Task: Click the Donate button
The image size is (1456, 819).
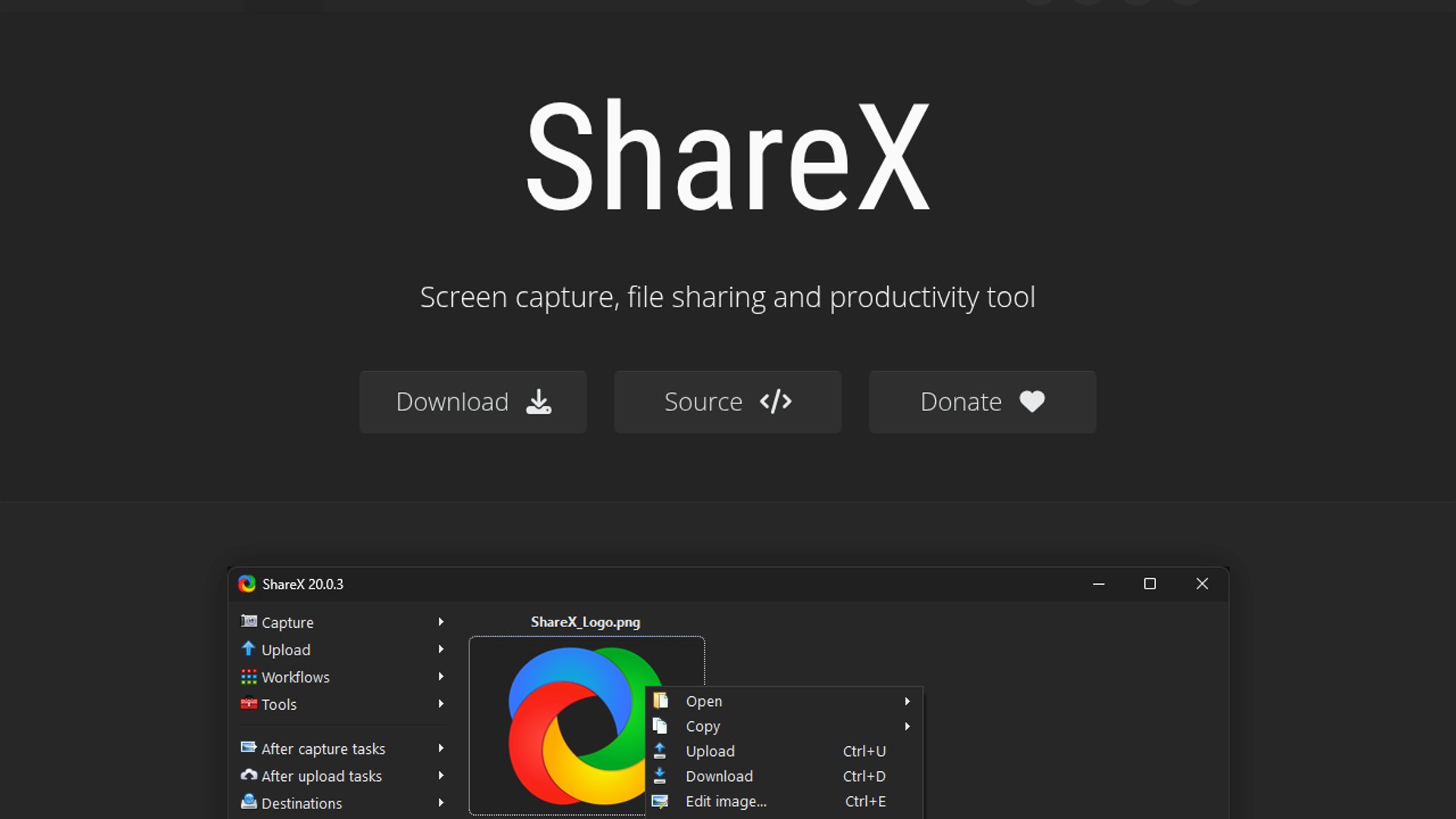Action: click(x=982, y=402)
